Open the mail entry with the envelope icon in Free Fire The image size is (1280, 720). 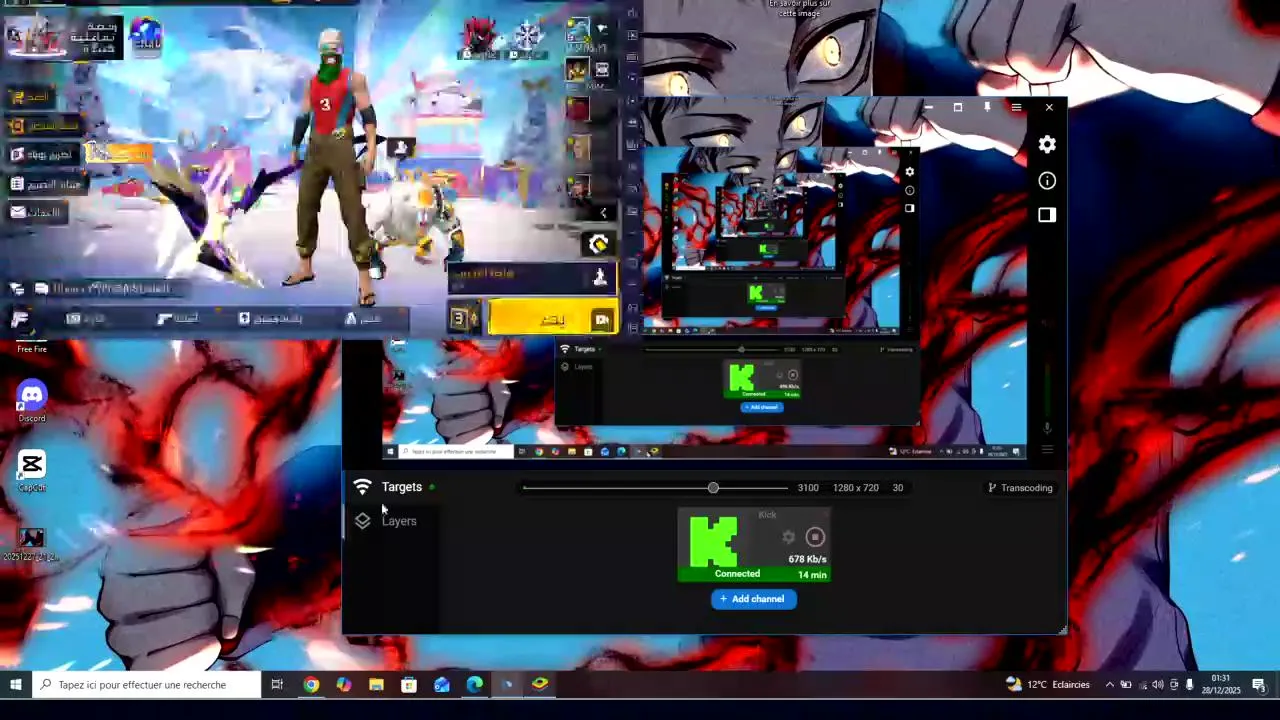pyautogui.click(x=36, y=212)
